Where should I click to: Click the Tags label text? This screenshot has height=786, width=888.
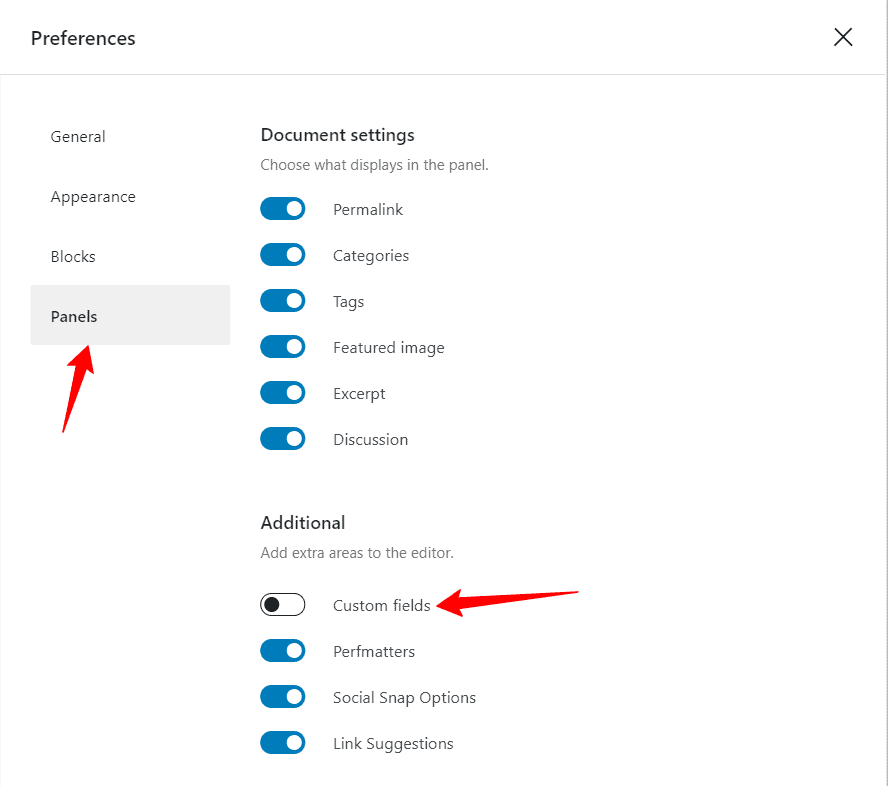(x=348, y=302)
